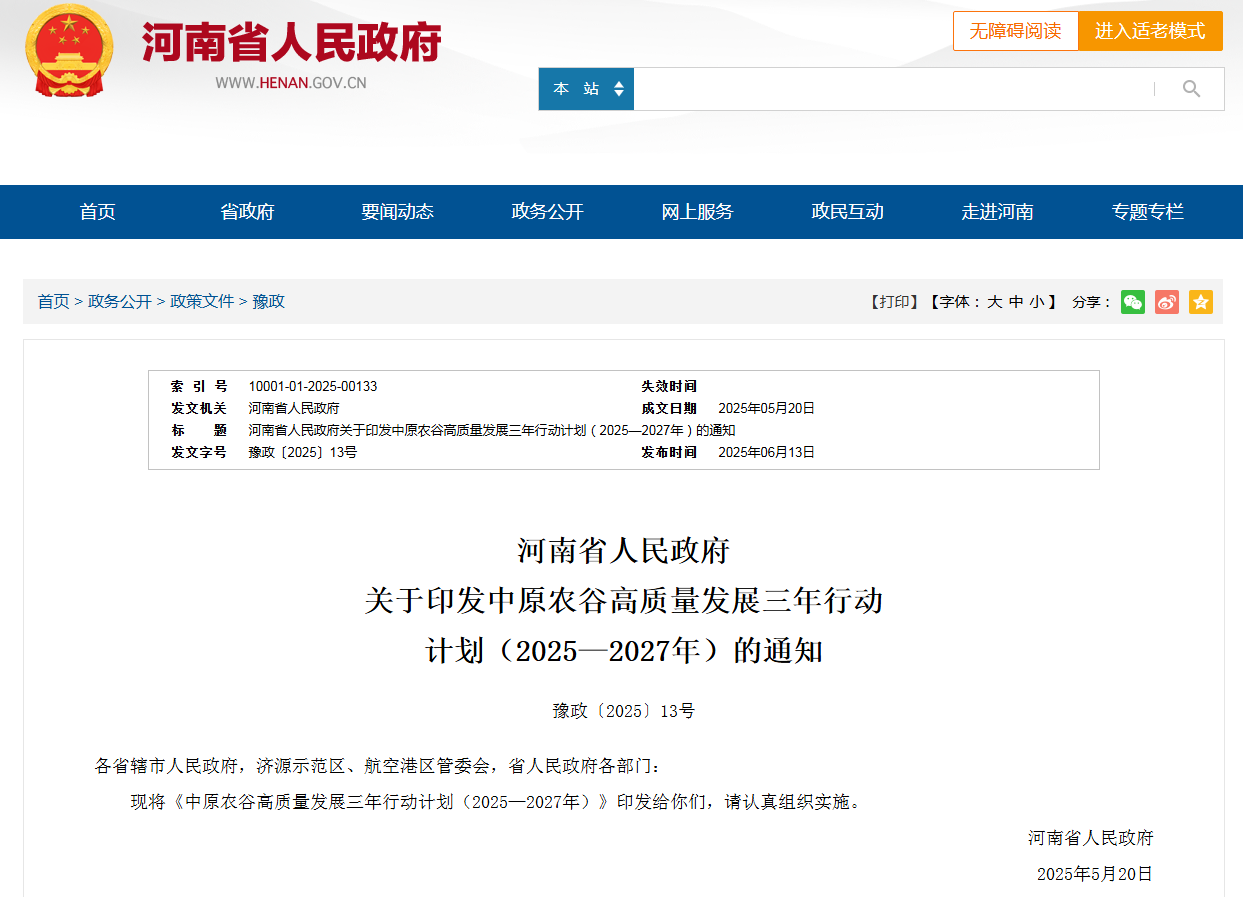The image size is (1243, 897).
Task: Click 政策文件 in the breadcrumb
Action: (x=202, y=301)
